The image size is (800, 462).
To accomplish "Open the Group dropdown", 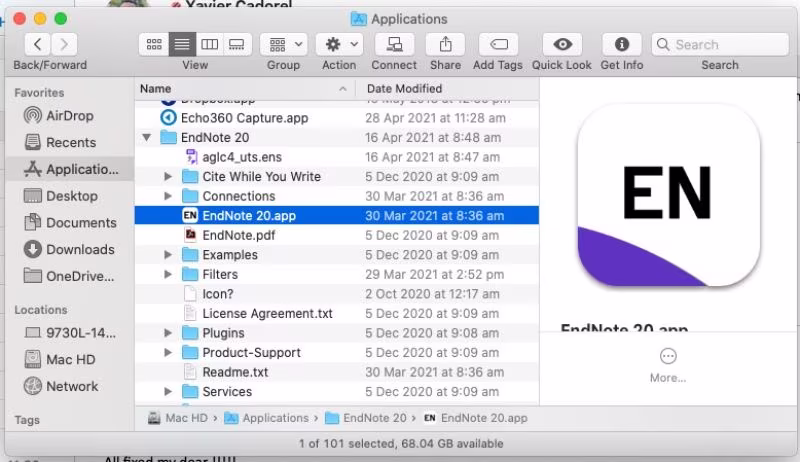I will pos(285,44).
